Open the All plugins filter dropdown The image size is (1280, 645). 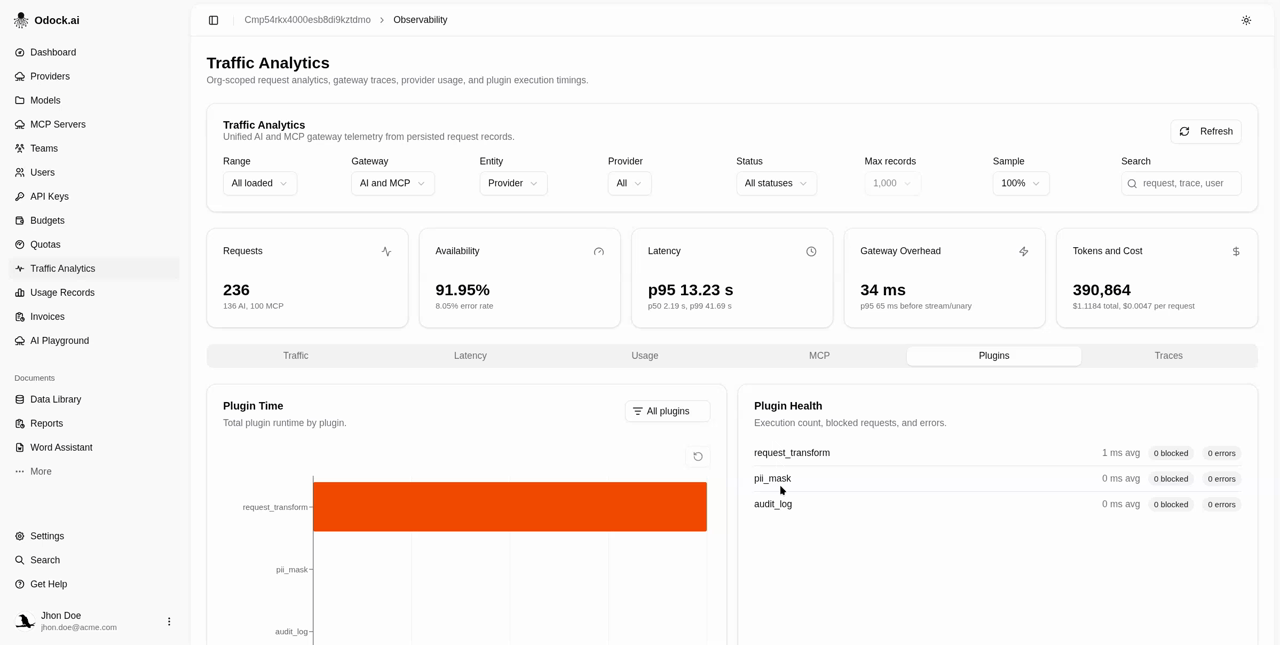[668, 411]
